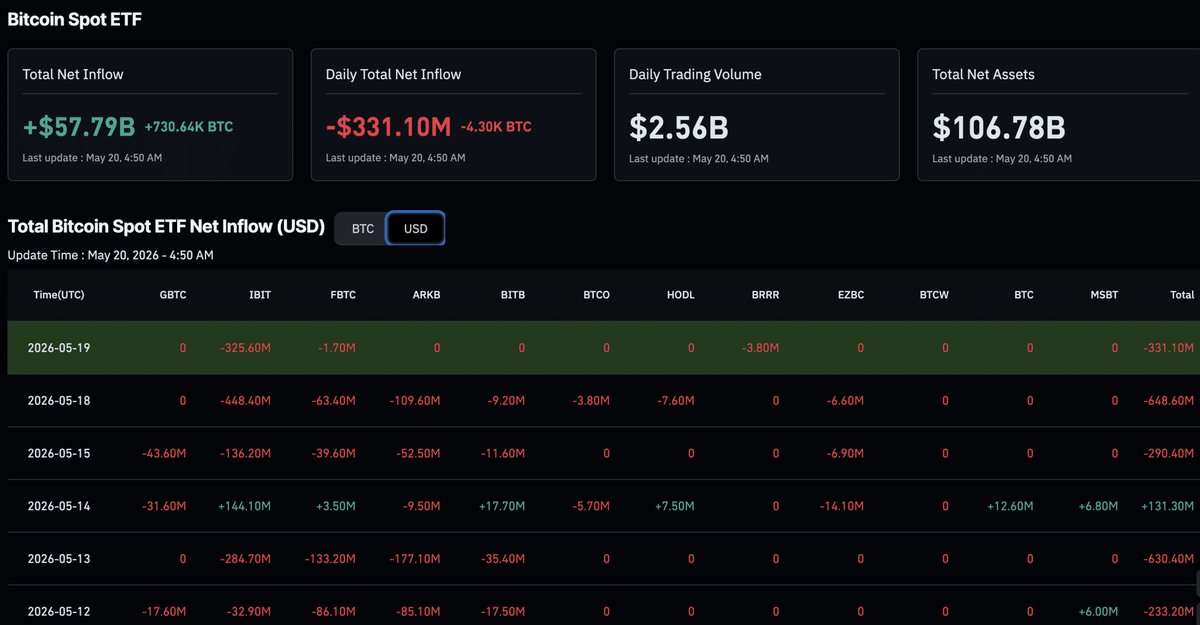This screenshot has width=1200, height=625.
Task: Select the ARKB column header
Action: click(427, 295)
